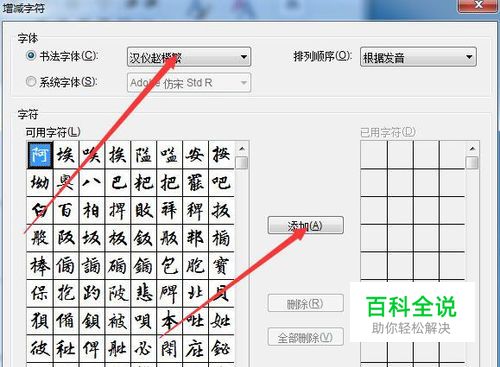Click the up arrow of available characters scrollbar
500x367 pixels.
tap(242, 149)
